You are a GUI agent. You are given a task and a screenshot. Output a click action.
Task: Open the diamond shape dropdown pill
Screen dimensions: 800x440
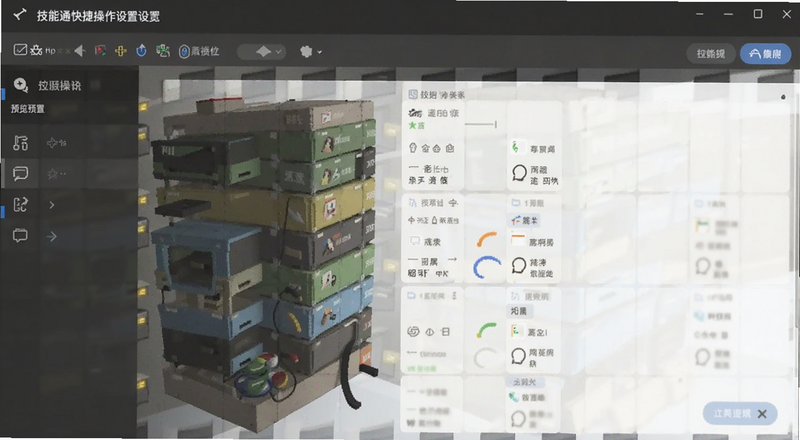point(262,52)
